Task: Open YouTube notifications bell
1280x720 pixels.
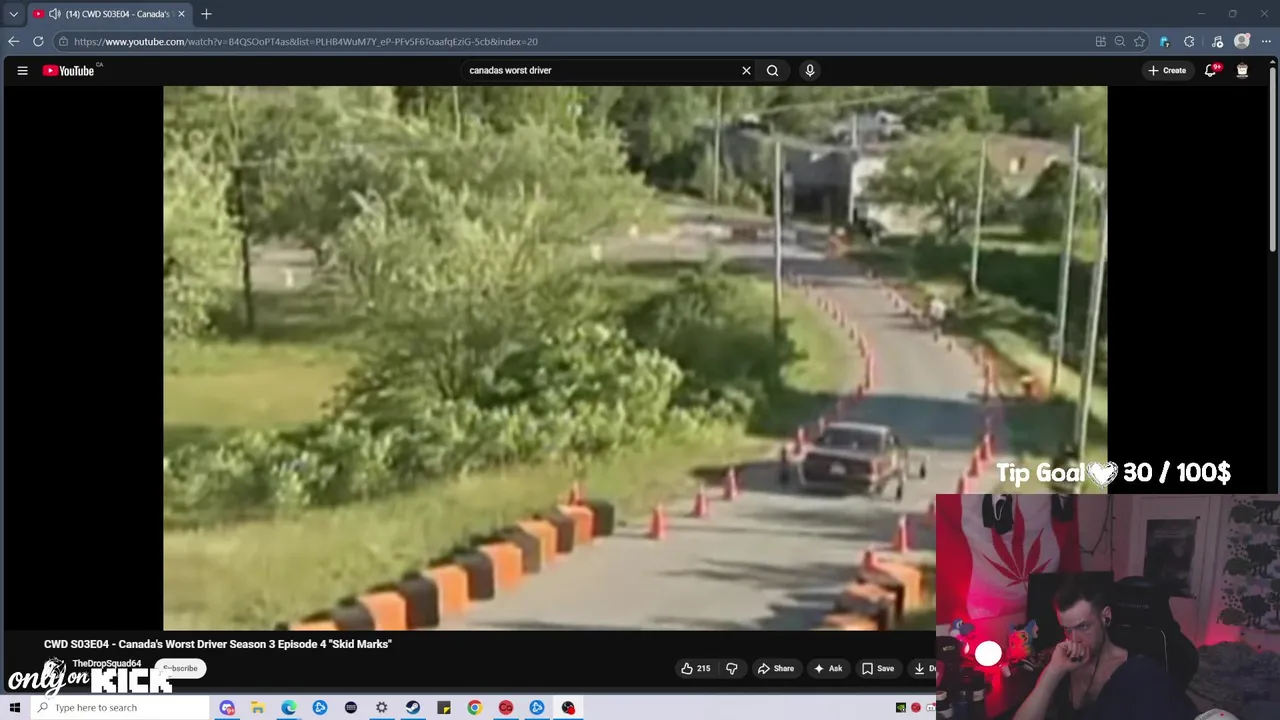Action: pos(1210,70)
